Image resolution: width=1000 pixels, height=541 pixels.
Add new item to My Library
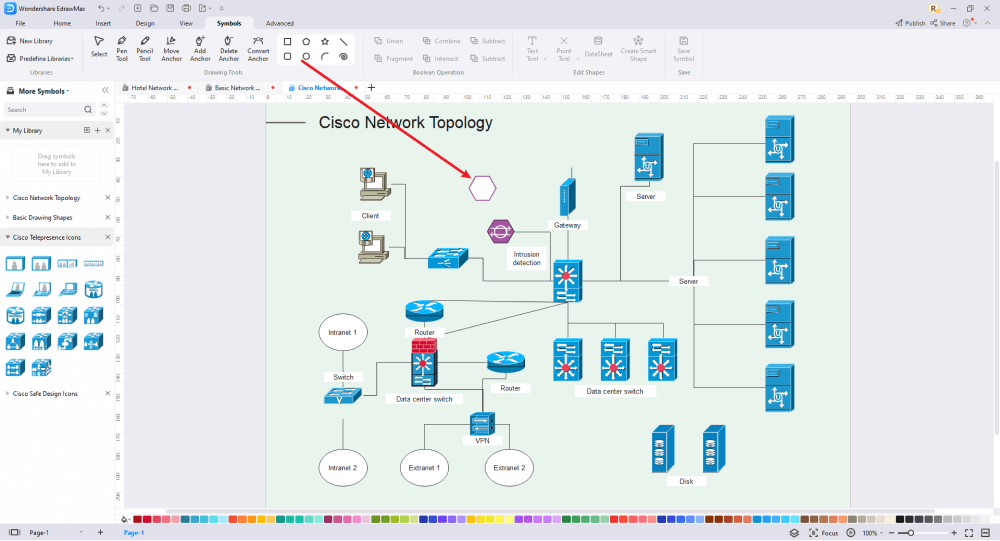tap(98, 130)
